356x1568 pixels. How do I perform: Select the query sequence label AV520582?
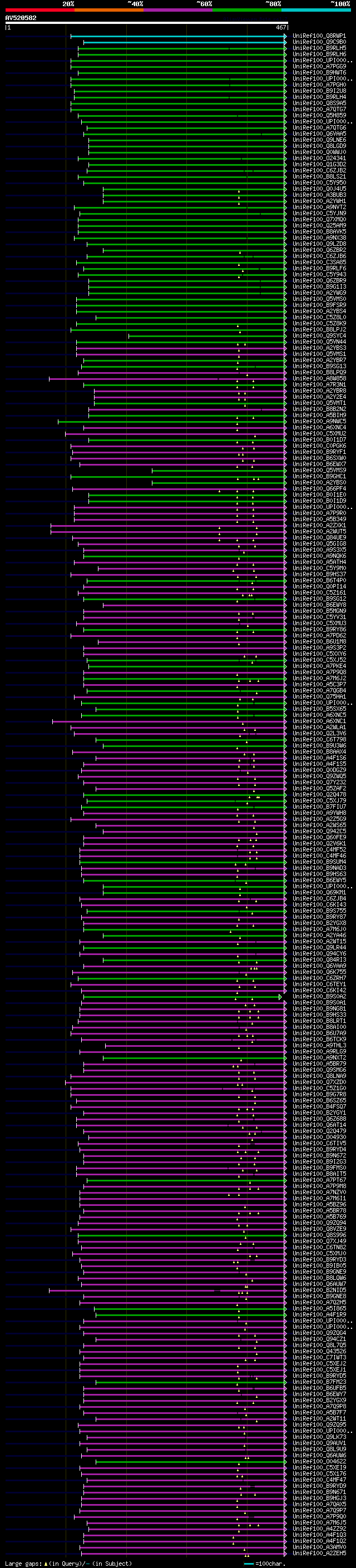point(21,18)
